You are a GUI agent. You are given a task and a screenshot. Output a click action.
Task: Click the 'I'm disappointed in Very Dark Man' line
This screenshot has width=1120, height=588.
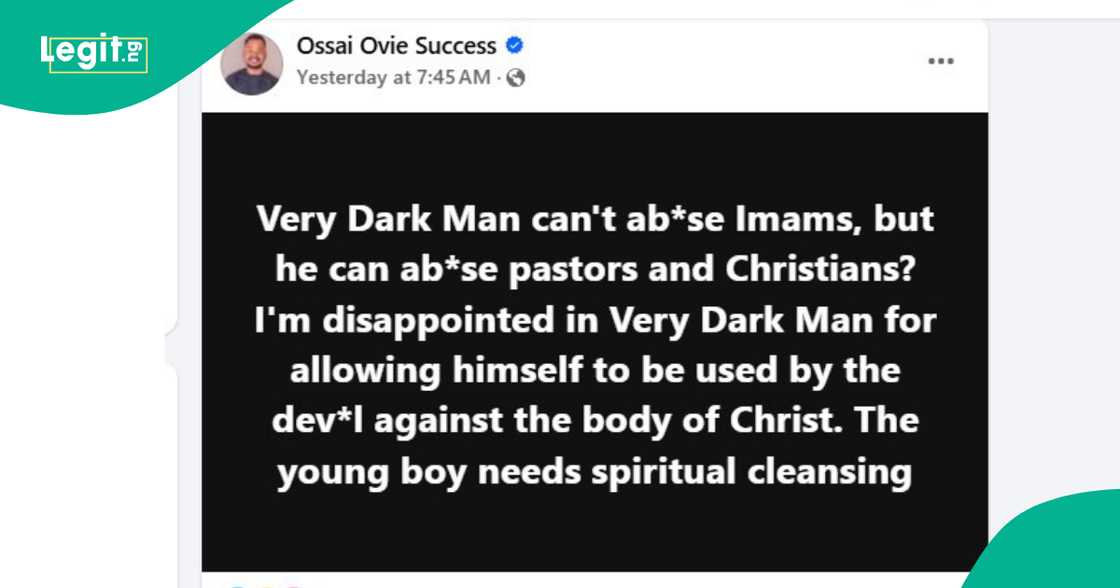[594, 321]
